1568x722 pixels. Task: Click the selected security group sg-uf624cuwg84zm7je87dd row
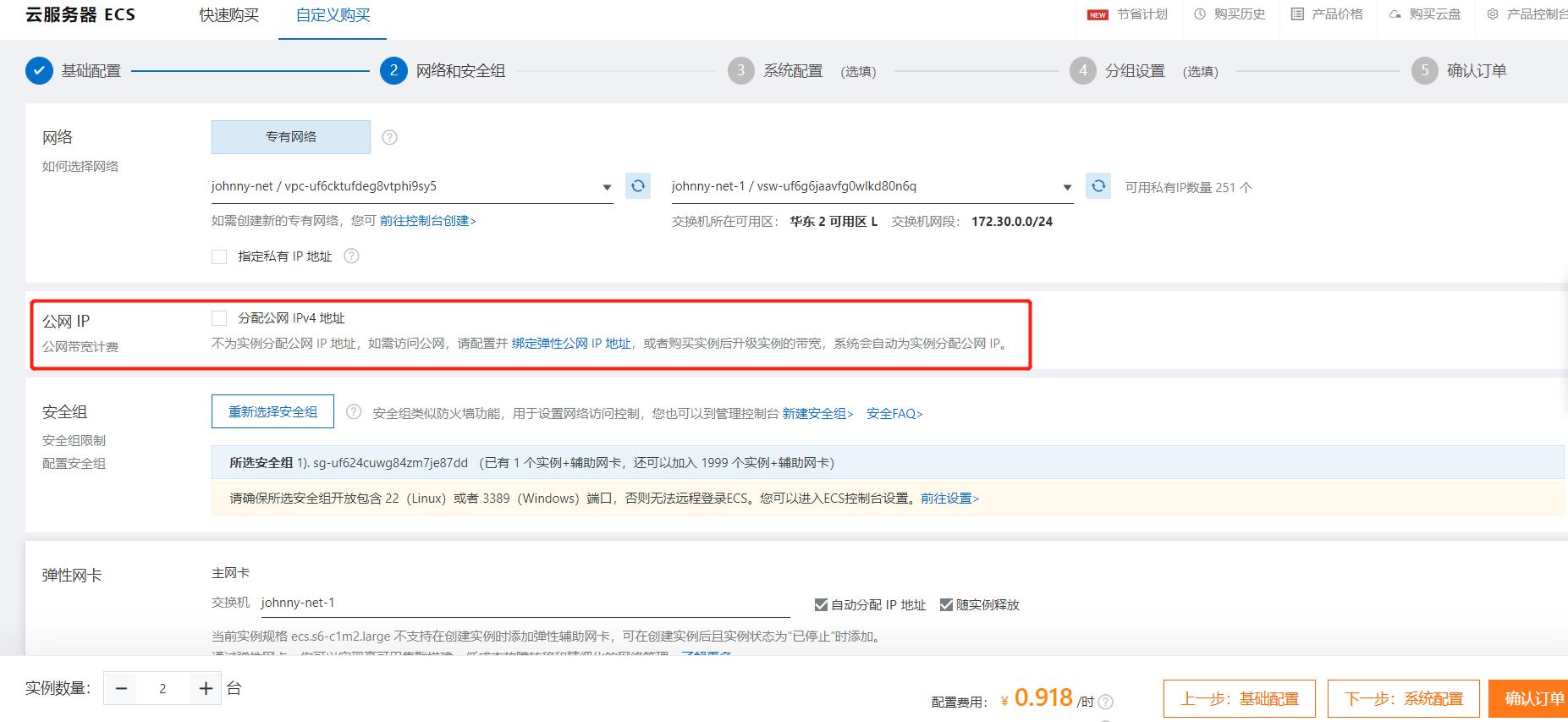pos(888,463)
